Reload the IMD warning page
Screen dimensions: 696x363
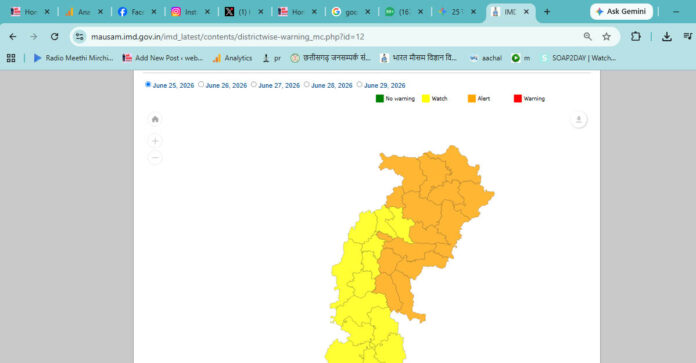[55, 37]
